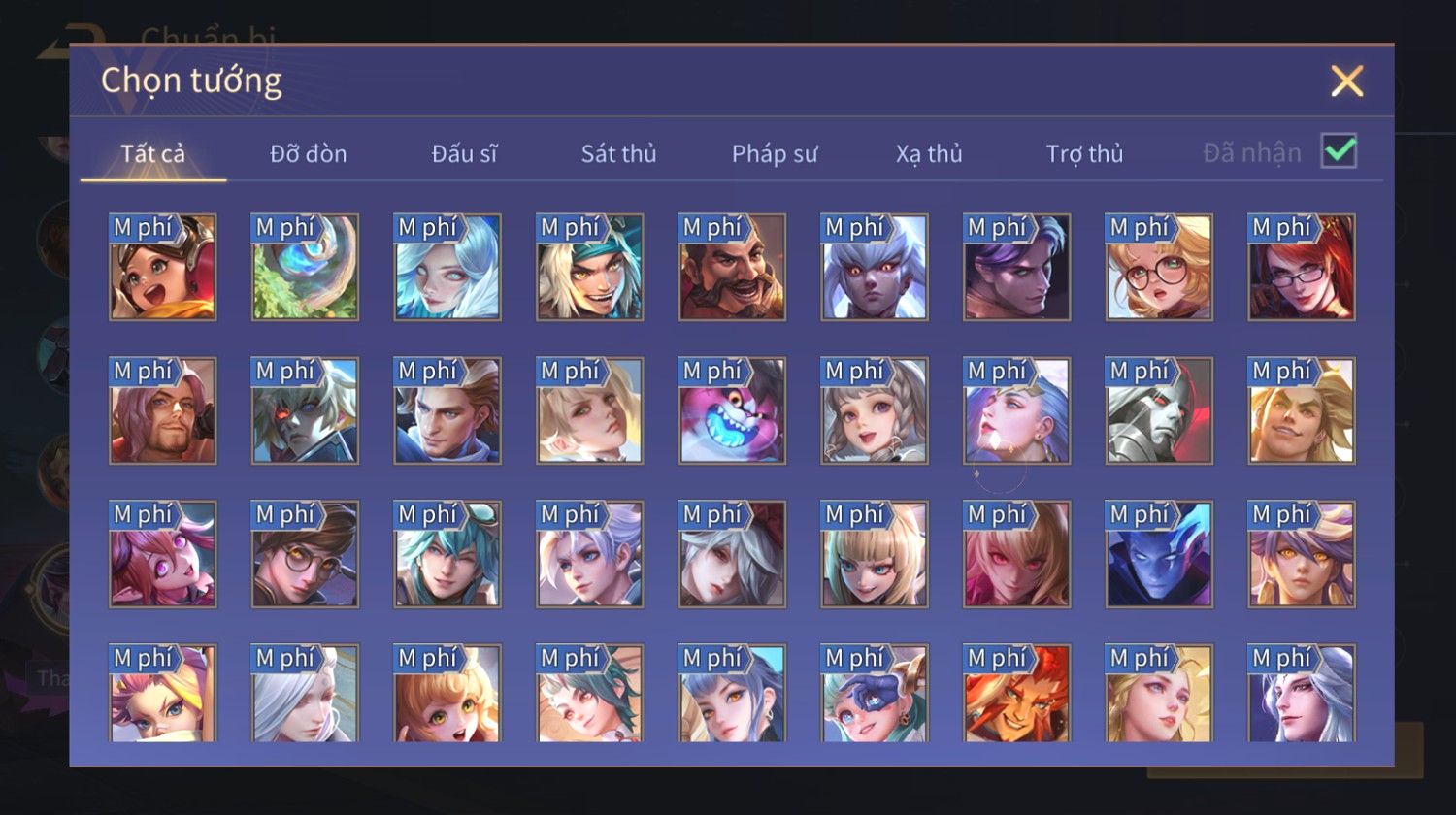1456x815 pixels.
Task: Open the Trợ thủ tab
Action: (1084, 153)
